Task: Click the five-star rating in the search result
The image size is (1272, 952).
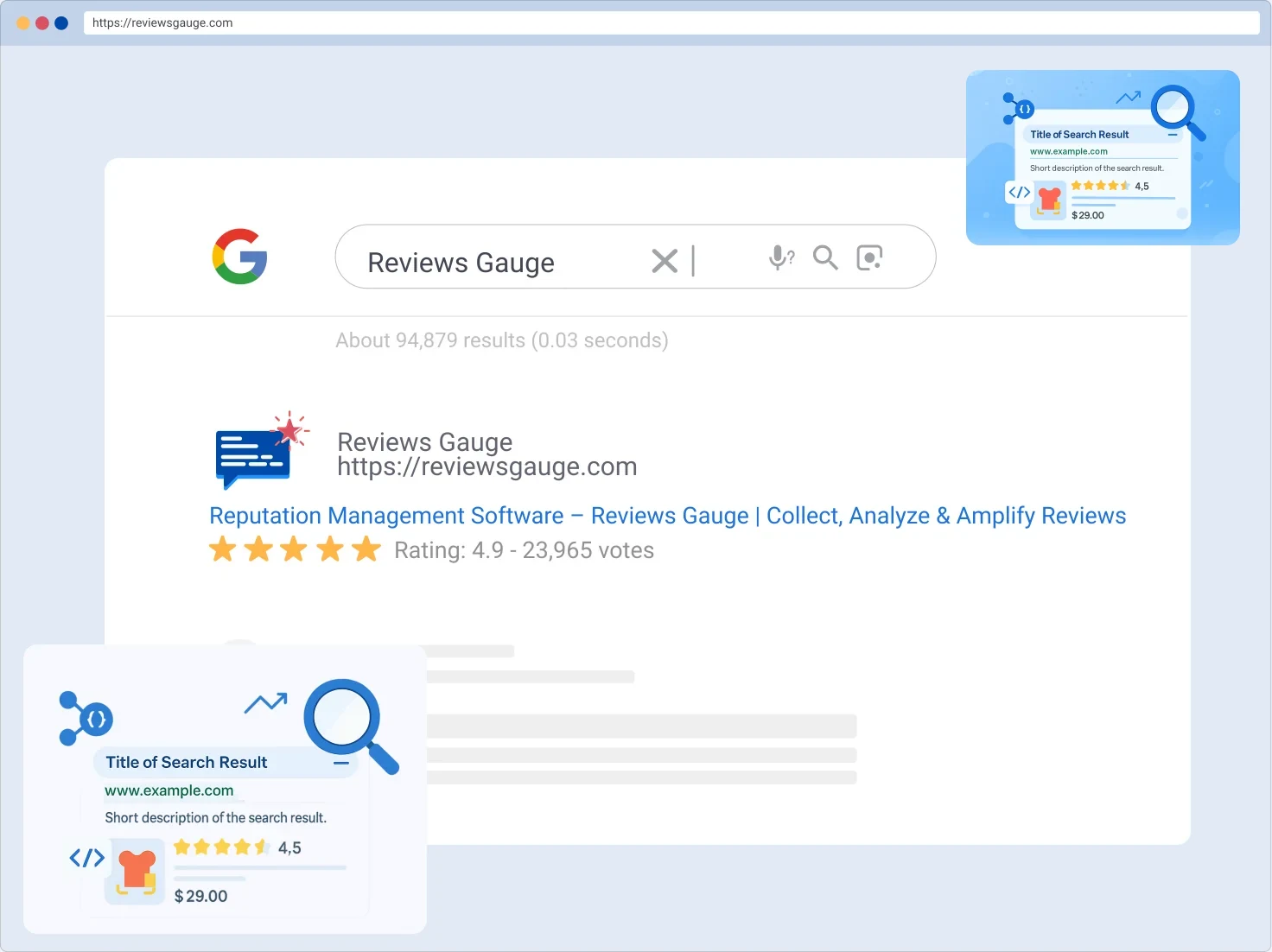Action: pos(295,549)
